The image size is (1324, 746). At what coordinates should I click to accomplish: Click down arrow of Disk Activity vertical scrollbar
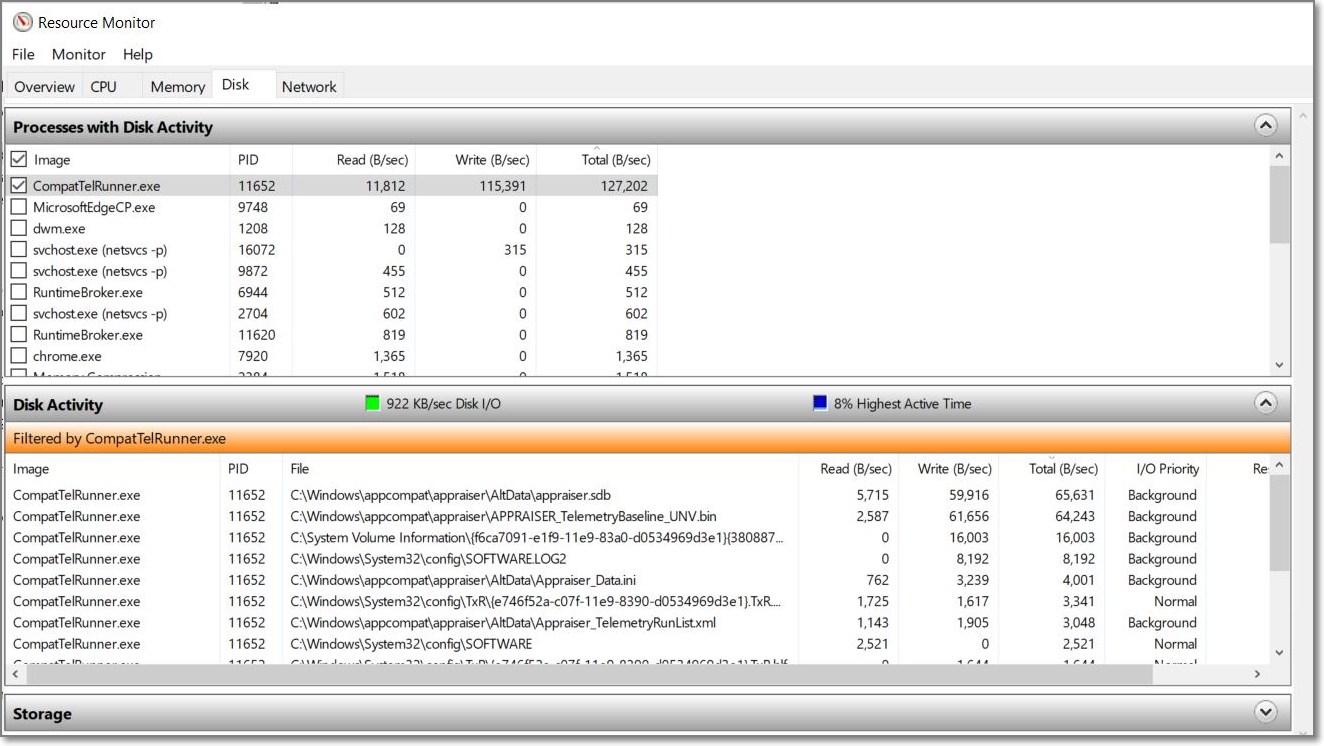click(1279, 653)
